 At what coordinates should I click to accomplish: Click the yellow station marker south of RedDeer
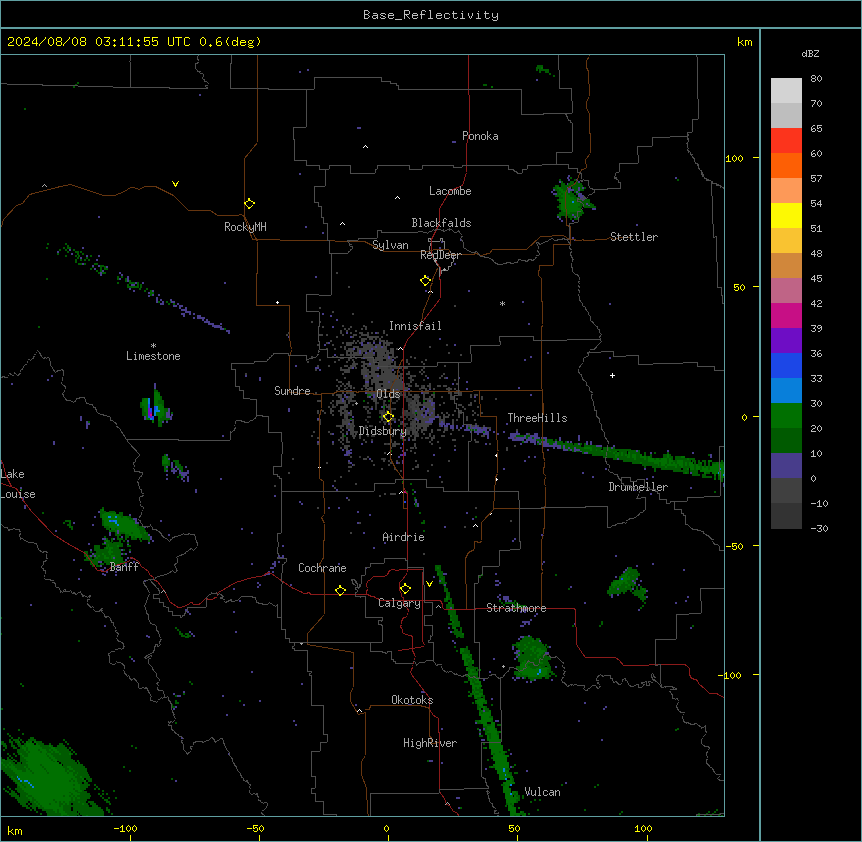426,281
